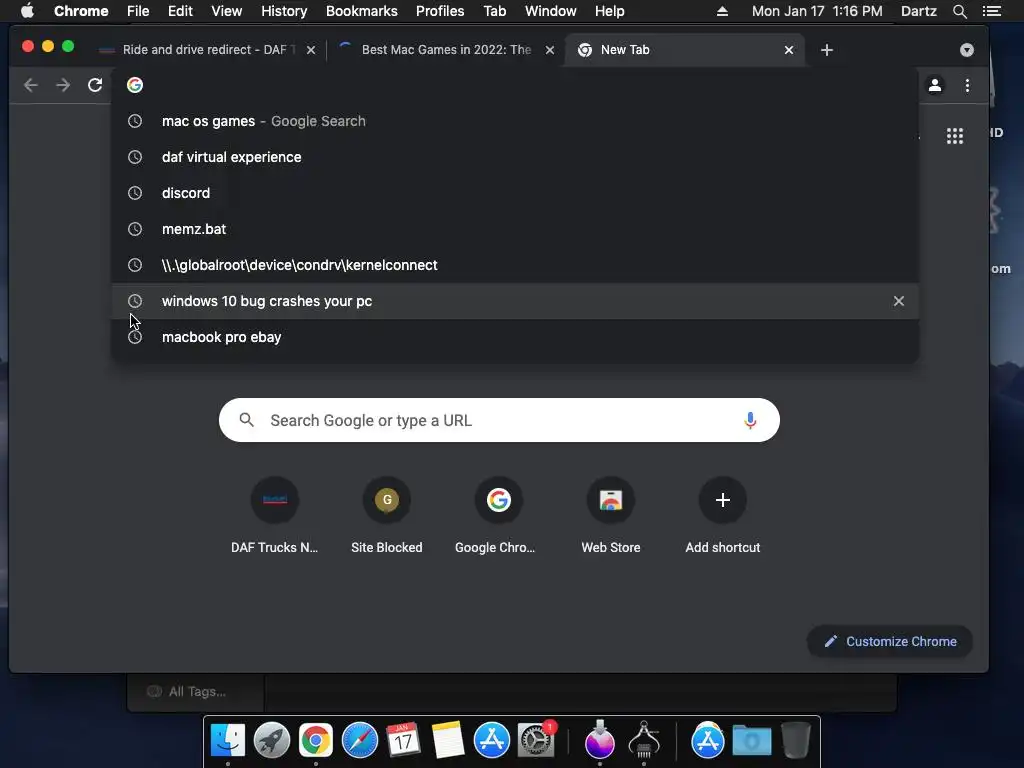
Task: Remove windows 10 bug crashes suggestion
Action: (899, 301)
